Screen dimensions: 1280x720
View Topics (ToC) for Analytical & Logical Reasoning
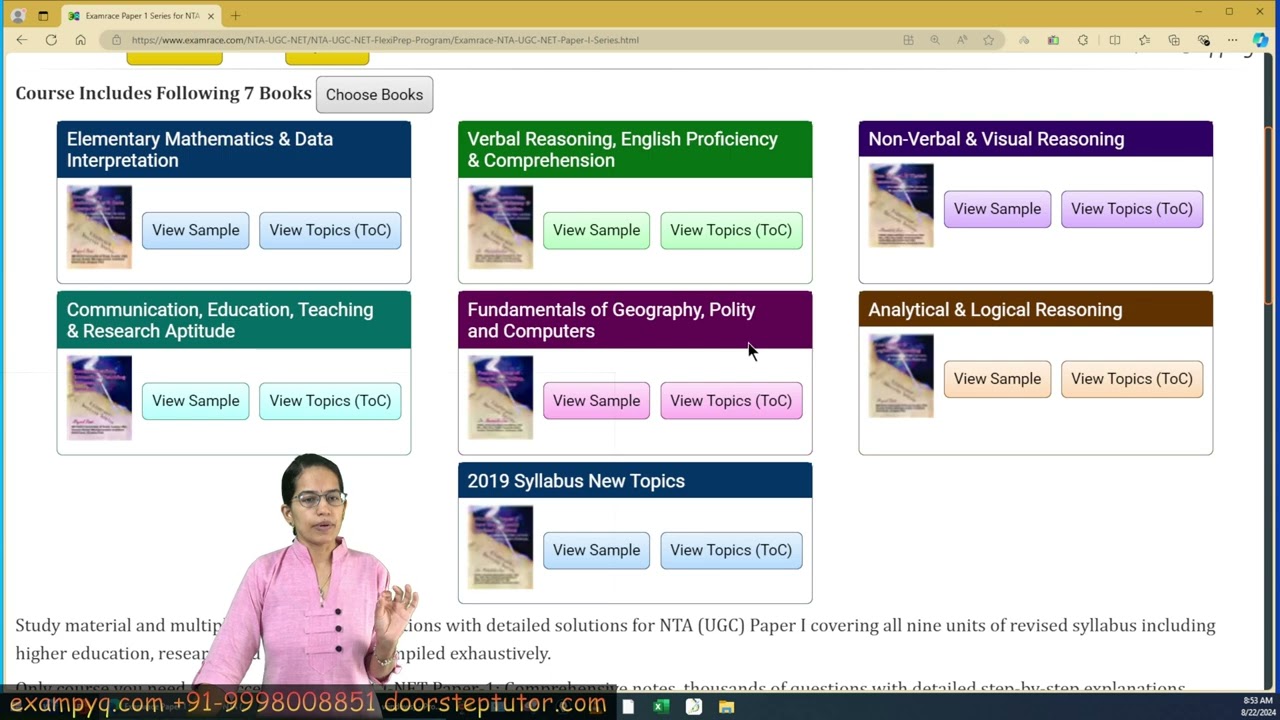1132,379
